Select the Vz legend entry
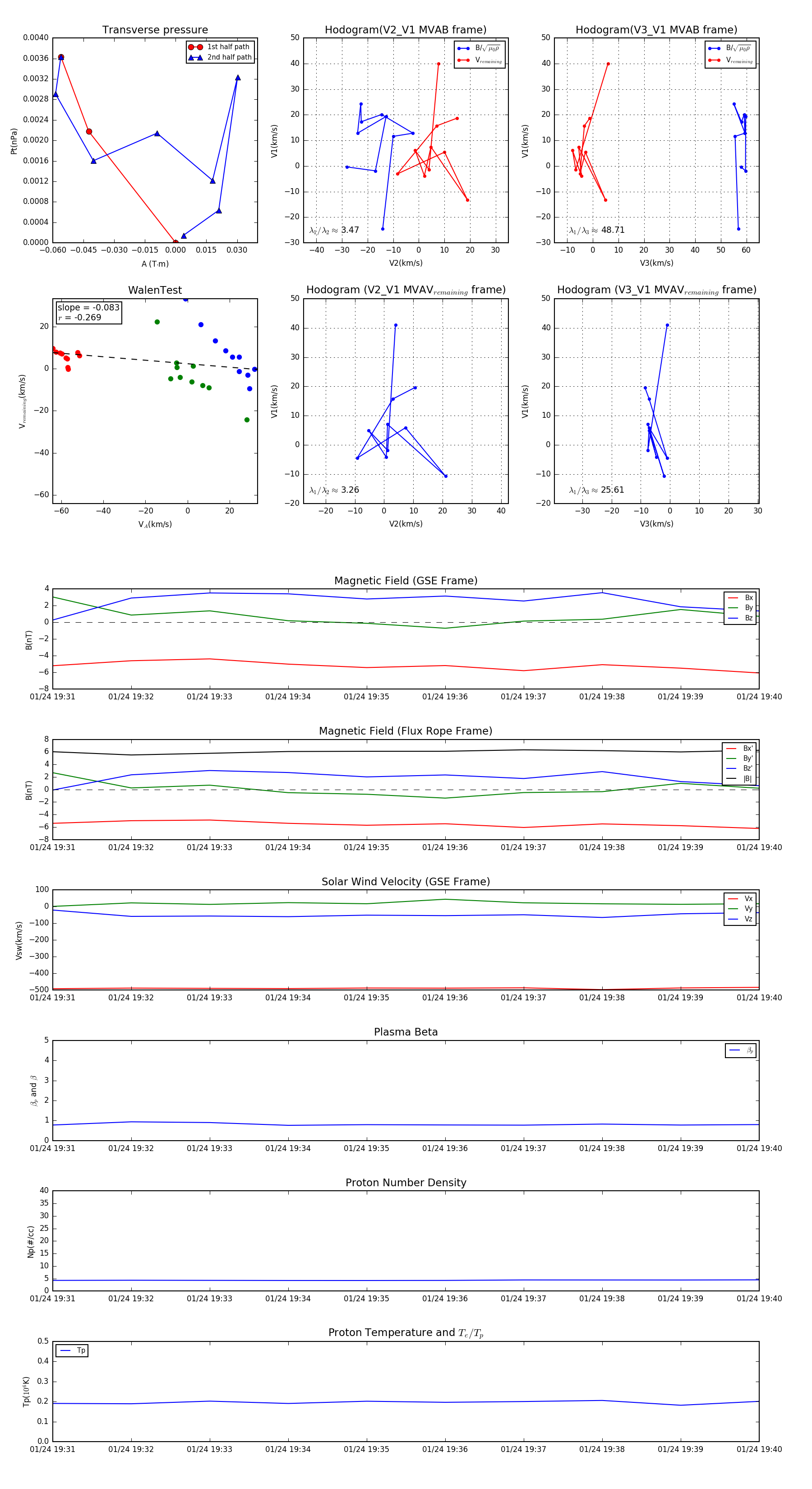The height and width of the screenshot is (1489, 812). [740, 919]
